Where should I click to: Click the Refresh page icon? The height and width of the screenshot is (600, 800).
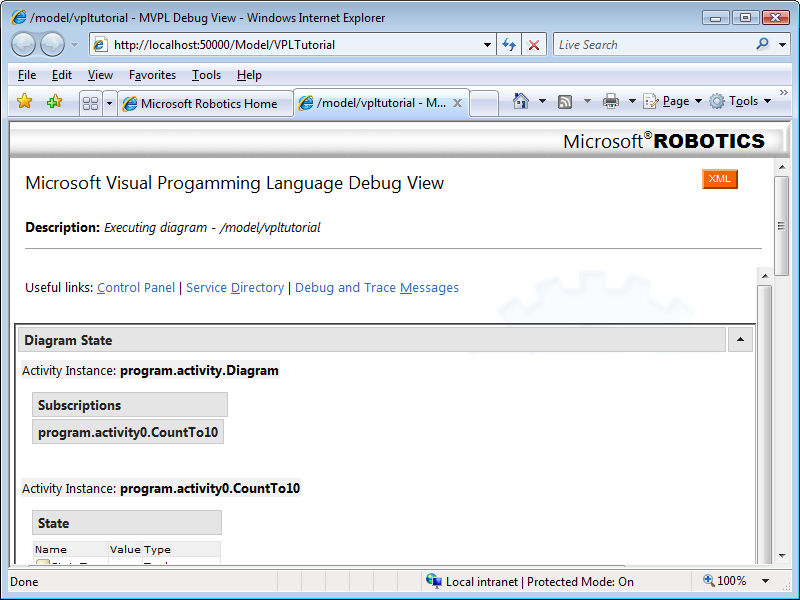pyautogui.click(x=509, y=45)
